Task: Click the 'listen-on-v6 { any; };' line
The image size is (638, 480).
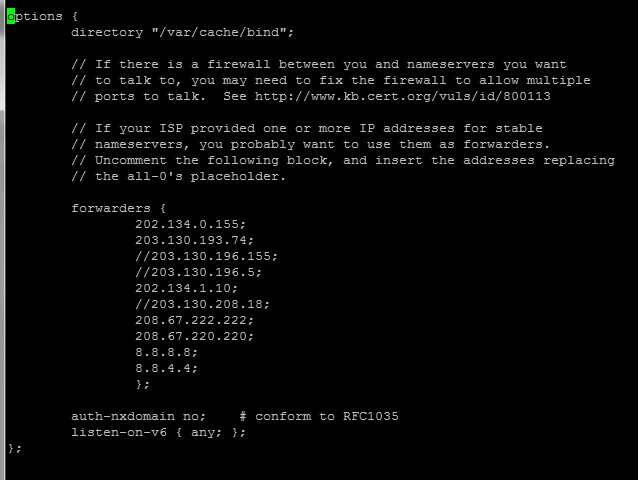Action: pos(159,432)
